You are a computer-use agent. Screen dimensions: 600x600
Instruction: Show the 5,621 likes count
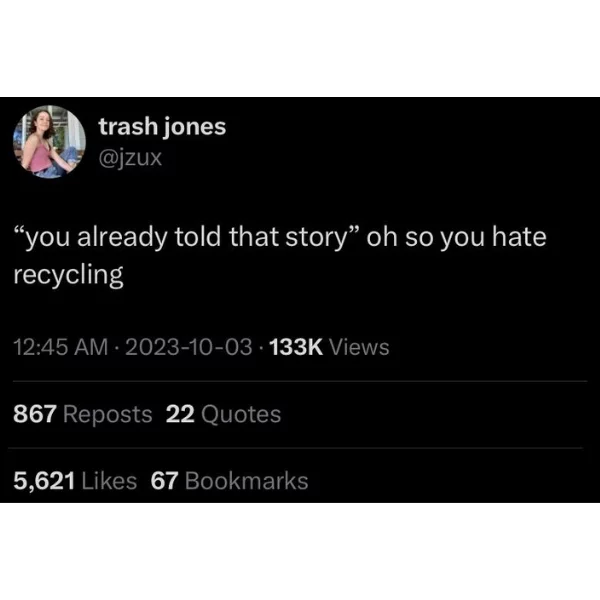pyautogui.click(x=44, y=481)
